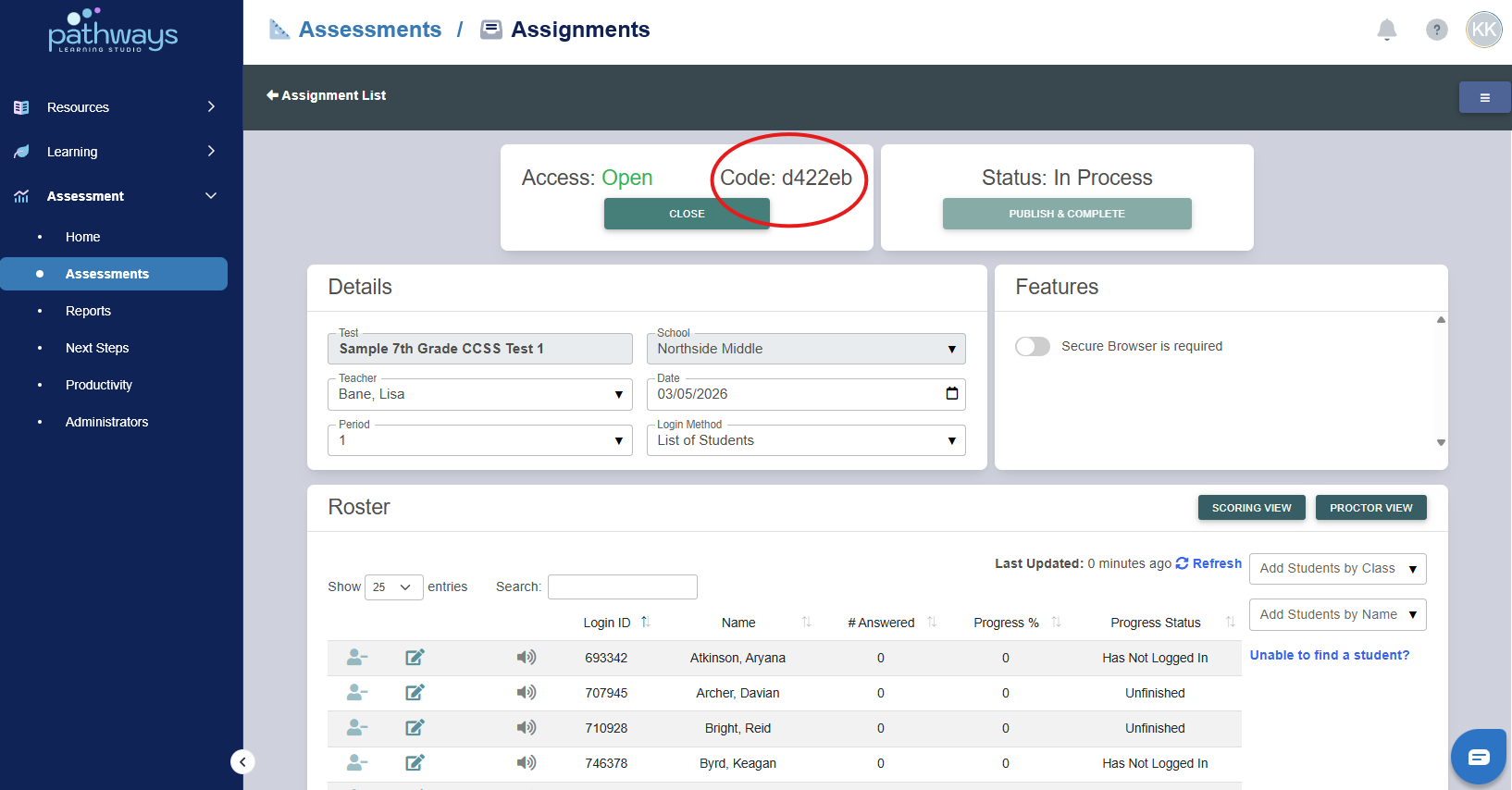Click Assessments breadcrumb link
This screenshot has height=790, width=1512.
370,30
